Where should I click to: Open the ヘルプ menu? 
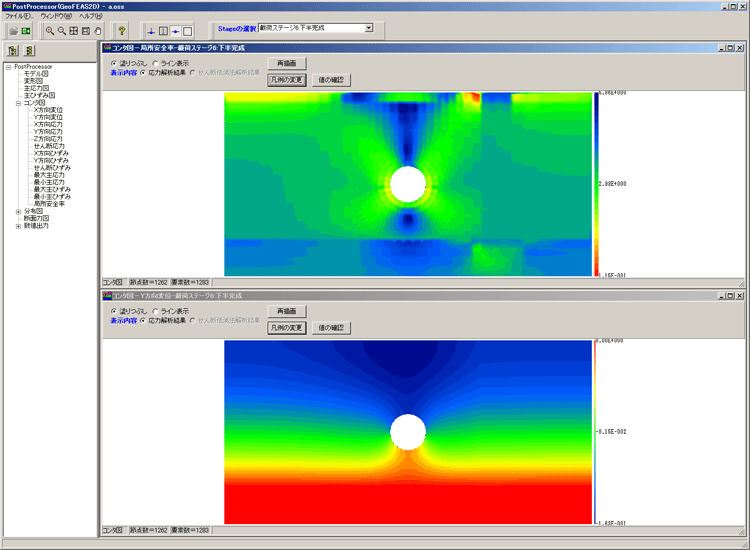click(x=90, y=16)
